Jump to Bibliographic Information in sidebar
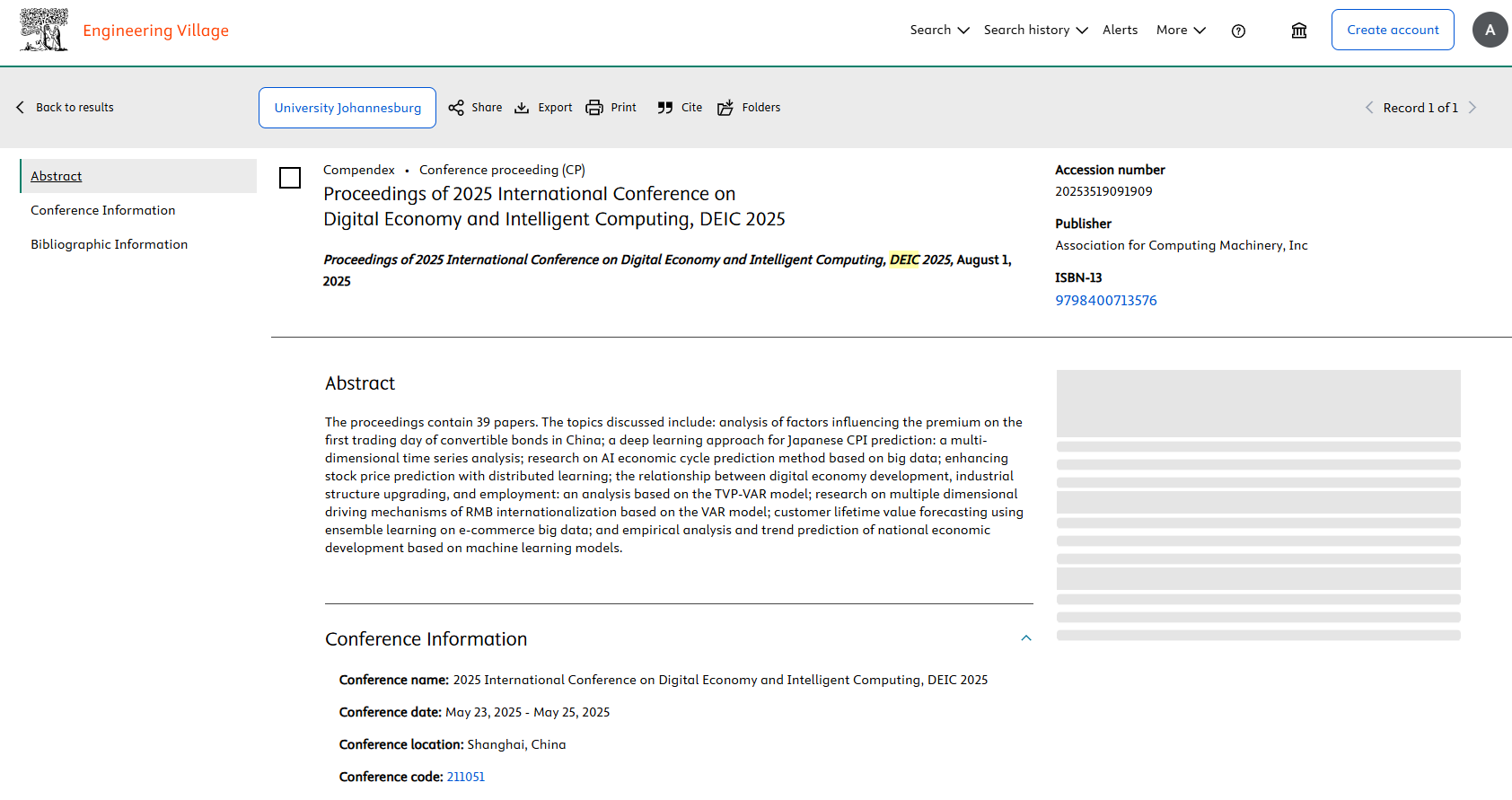1512x800 pixels. pos(110,244)
